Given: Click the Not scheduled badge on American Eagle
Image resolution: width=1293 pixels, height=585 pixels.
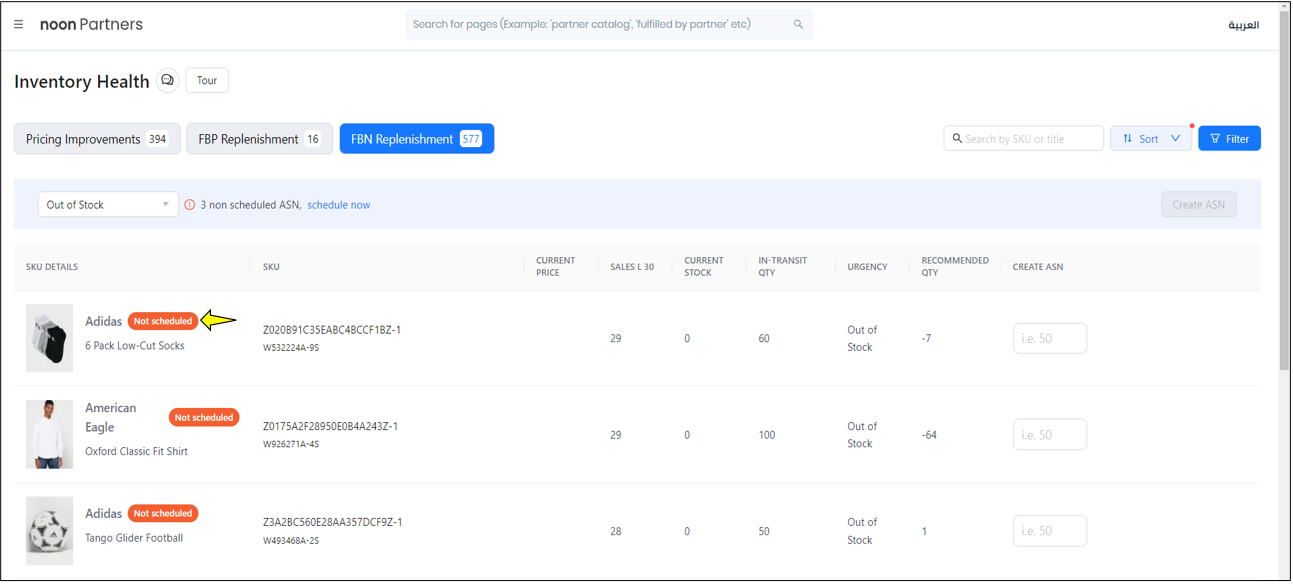Looking at the screenshot, I should pos(204,418).
